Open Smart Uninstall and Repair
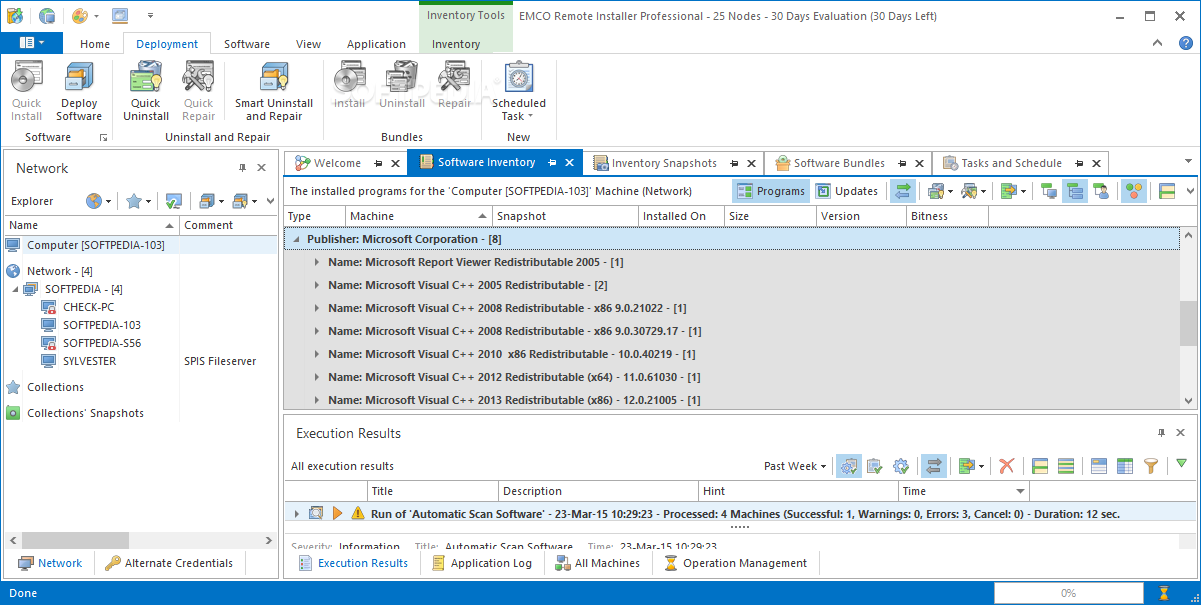 (274, 92)
